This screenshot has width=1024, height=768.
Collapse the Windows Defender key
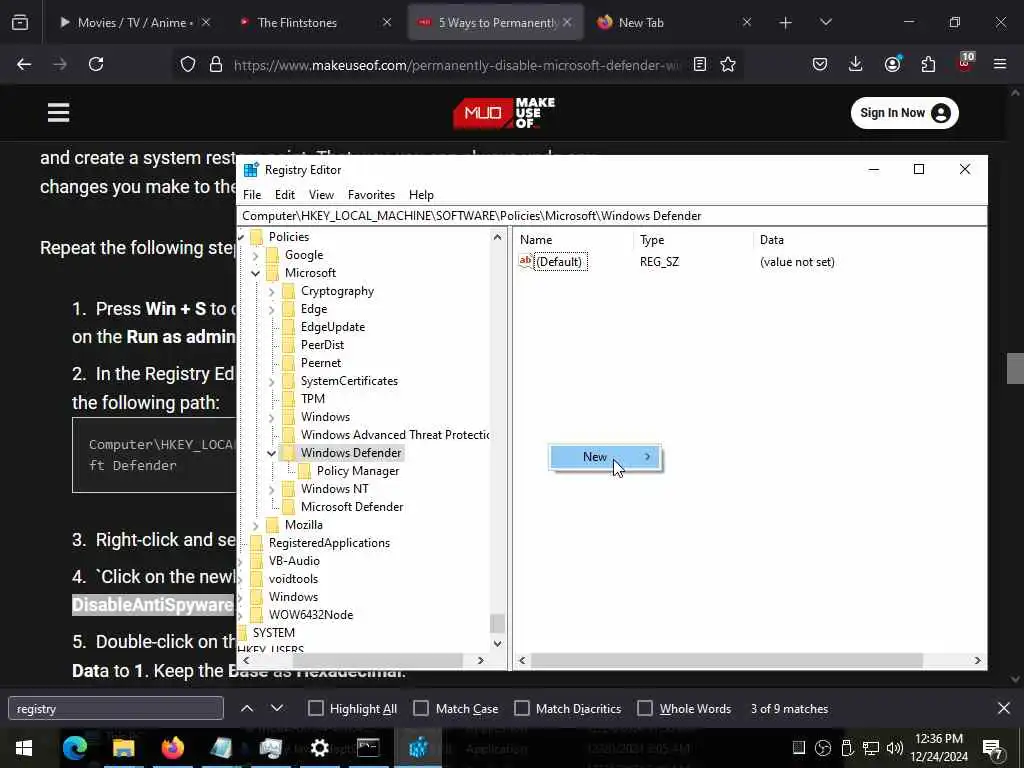(x=272, y=453)
